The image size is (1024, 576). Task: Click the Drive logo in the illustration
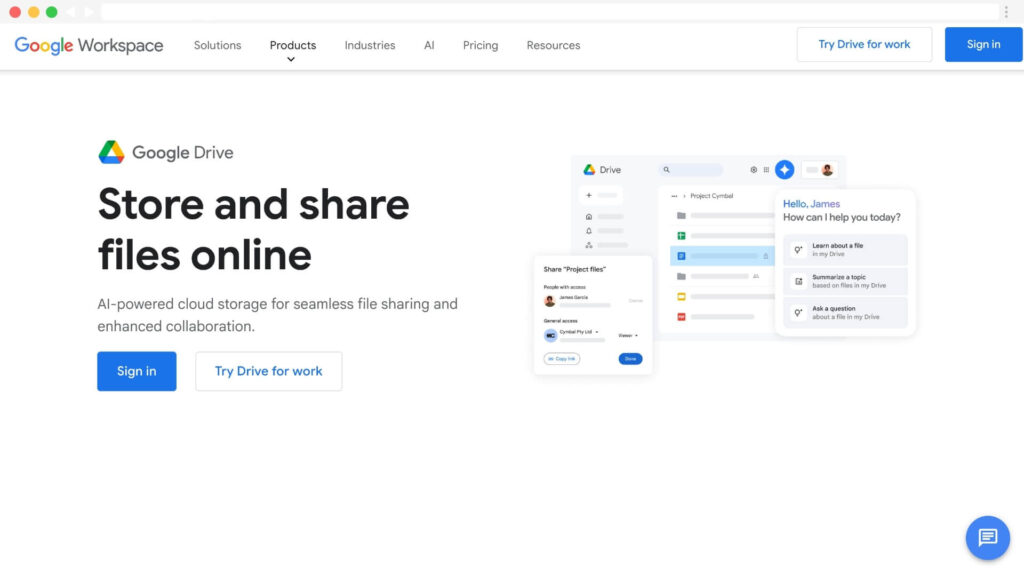coord(589,170)
